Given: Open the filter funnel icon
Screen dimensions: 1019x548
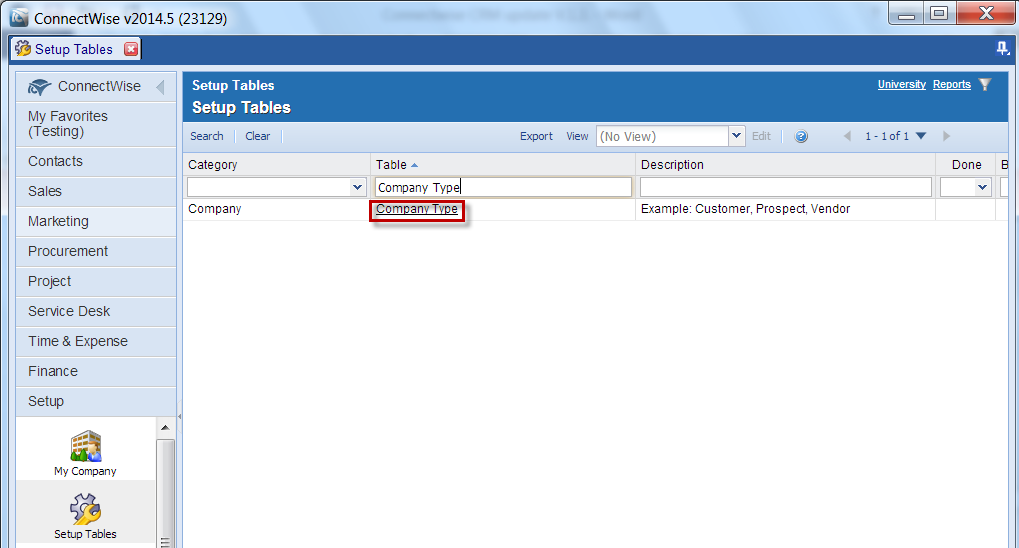Looking at the screenshot, I should 985,85.
